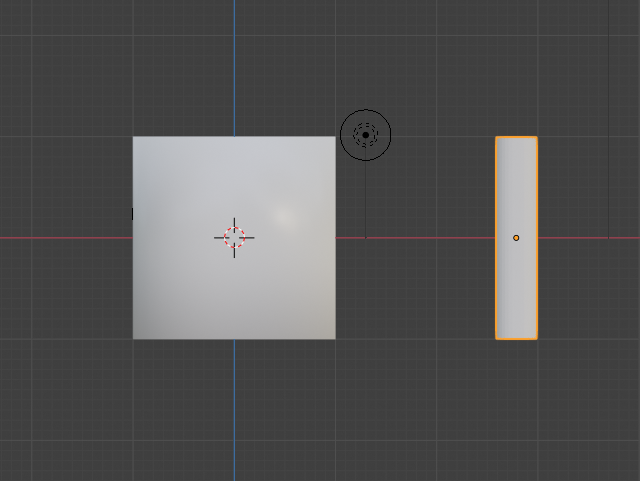
Task: Click the bottom edge of the orange outline
Action: [516, 339]
